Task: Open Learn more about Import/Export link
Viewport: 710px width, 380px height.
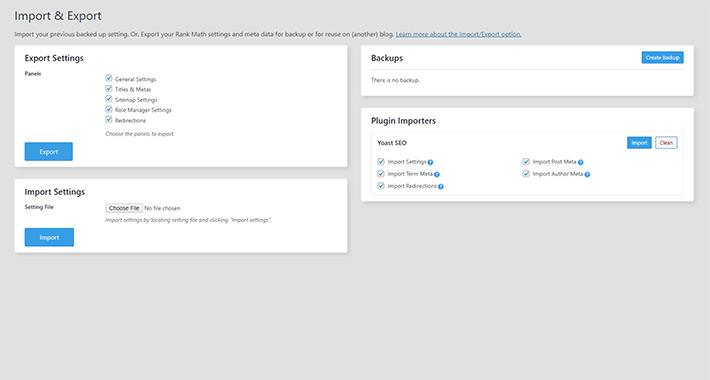Action: [458, 34]
